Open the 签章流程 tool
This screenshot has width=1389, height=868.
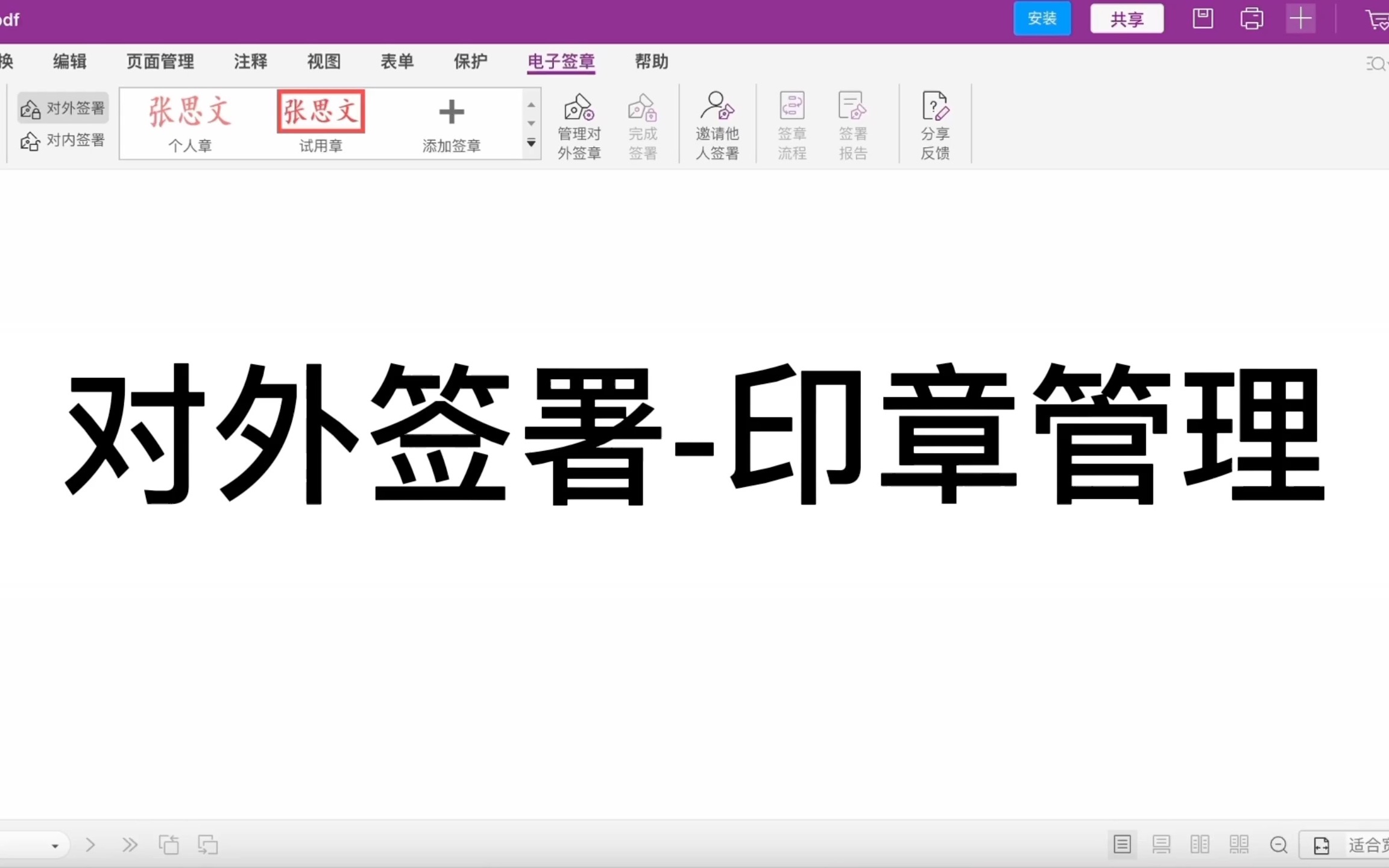click(x=791, y=125)
